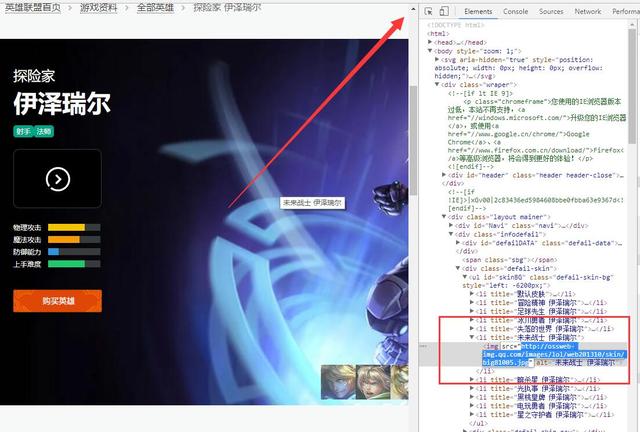Screen dimensions: 640x432
Task: Expand the li 冒险精神 伊泽瑞尔 node
Action: 472,303
